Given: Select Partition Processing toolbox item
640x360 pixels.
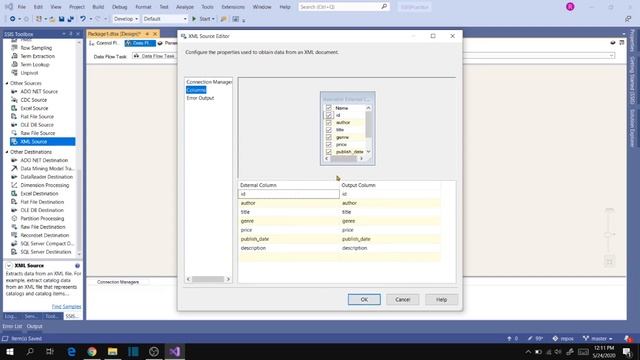Looking at the screenshot, I should [42, 219].
